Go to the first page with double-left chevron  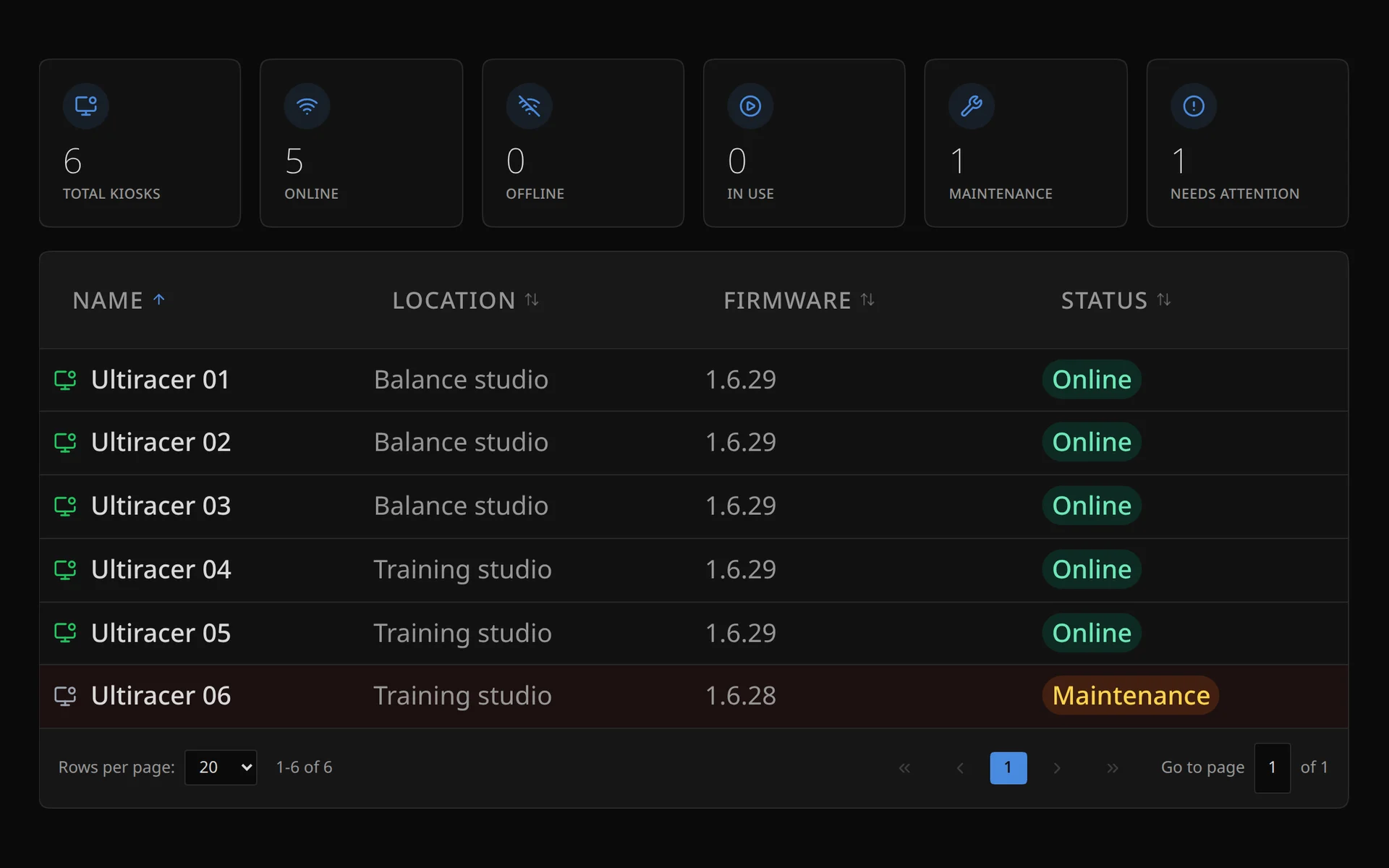904,768
